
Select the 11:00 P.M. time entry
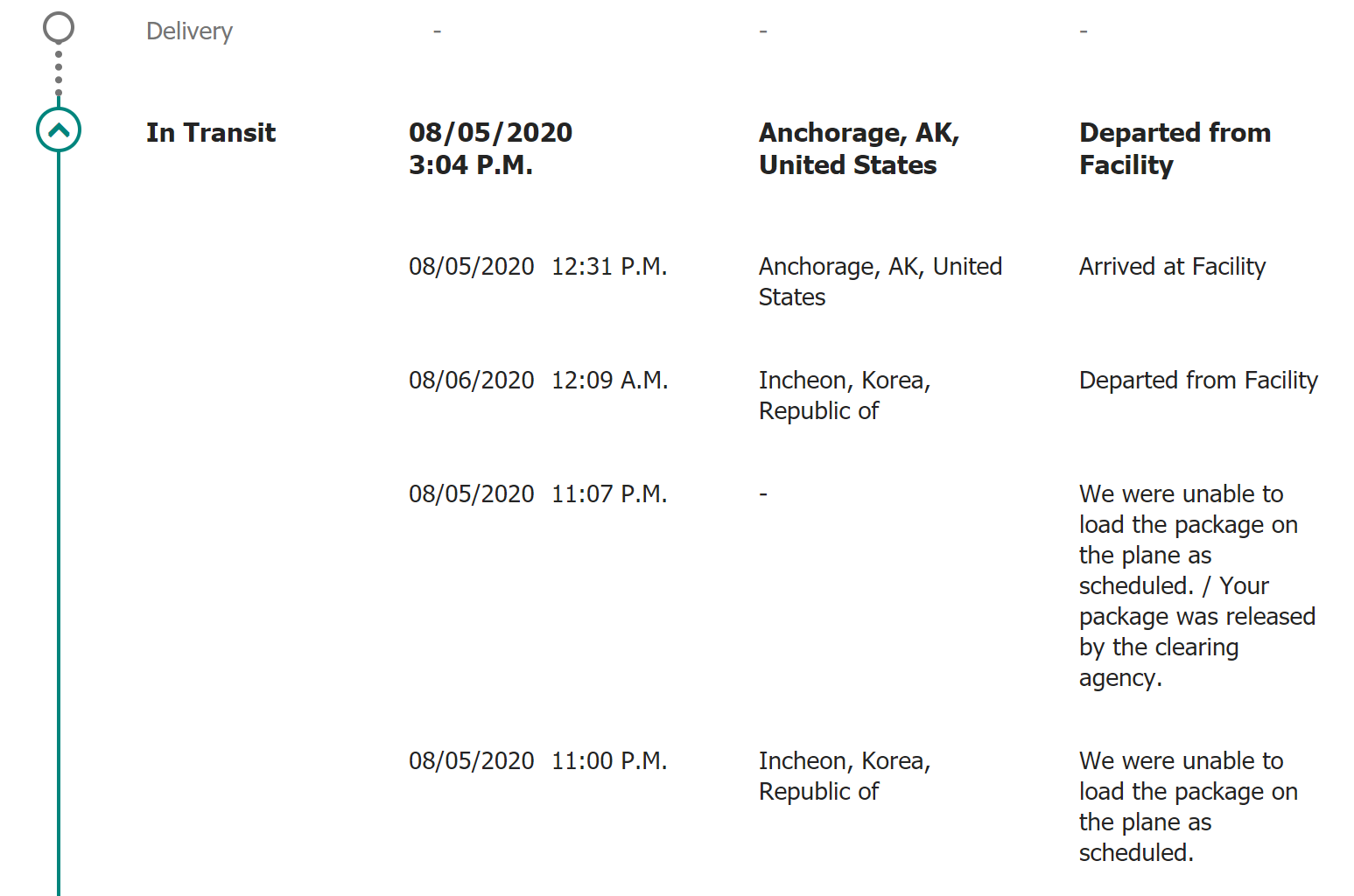[609, 761]
